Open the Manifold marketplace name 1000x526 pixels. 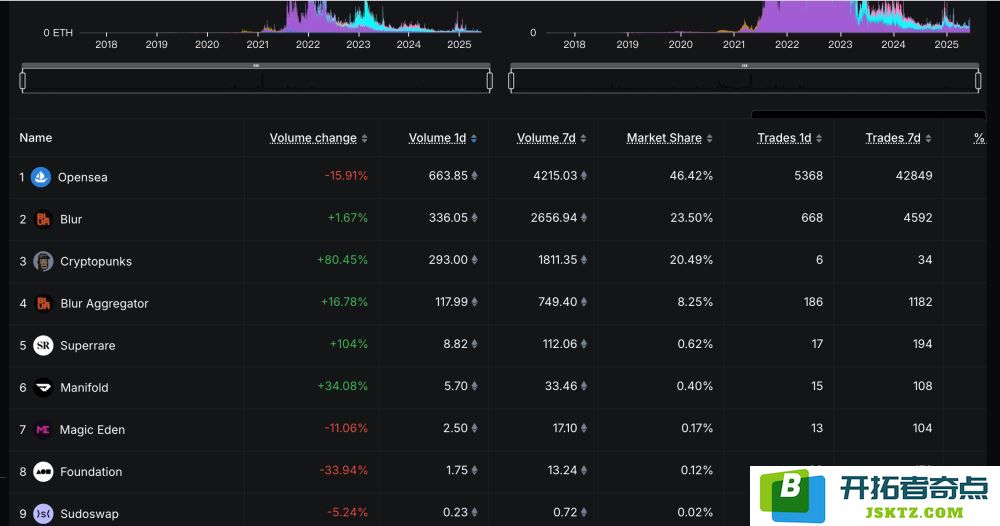(x=84, y=388)
